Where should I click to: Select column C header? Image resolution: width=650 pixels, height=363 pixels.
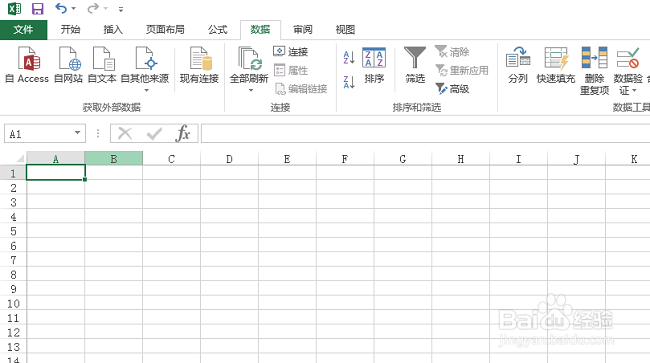171,159
